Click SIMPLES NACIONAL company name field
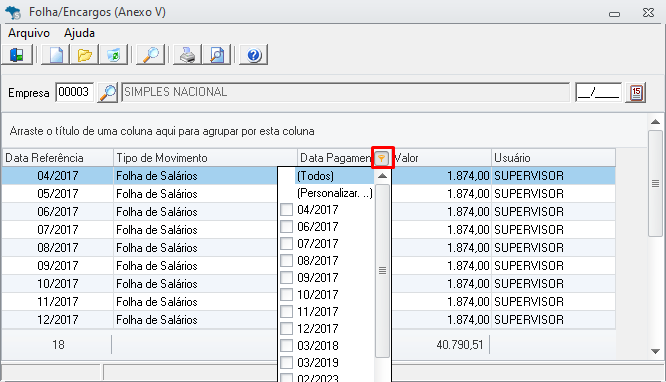The image size is (666, 382). click(345, 92)
